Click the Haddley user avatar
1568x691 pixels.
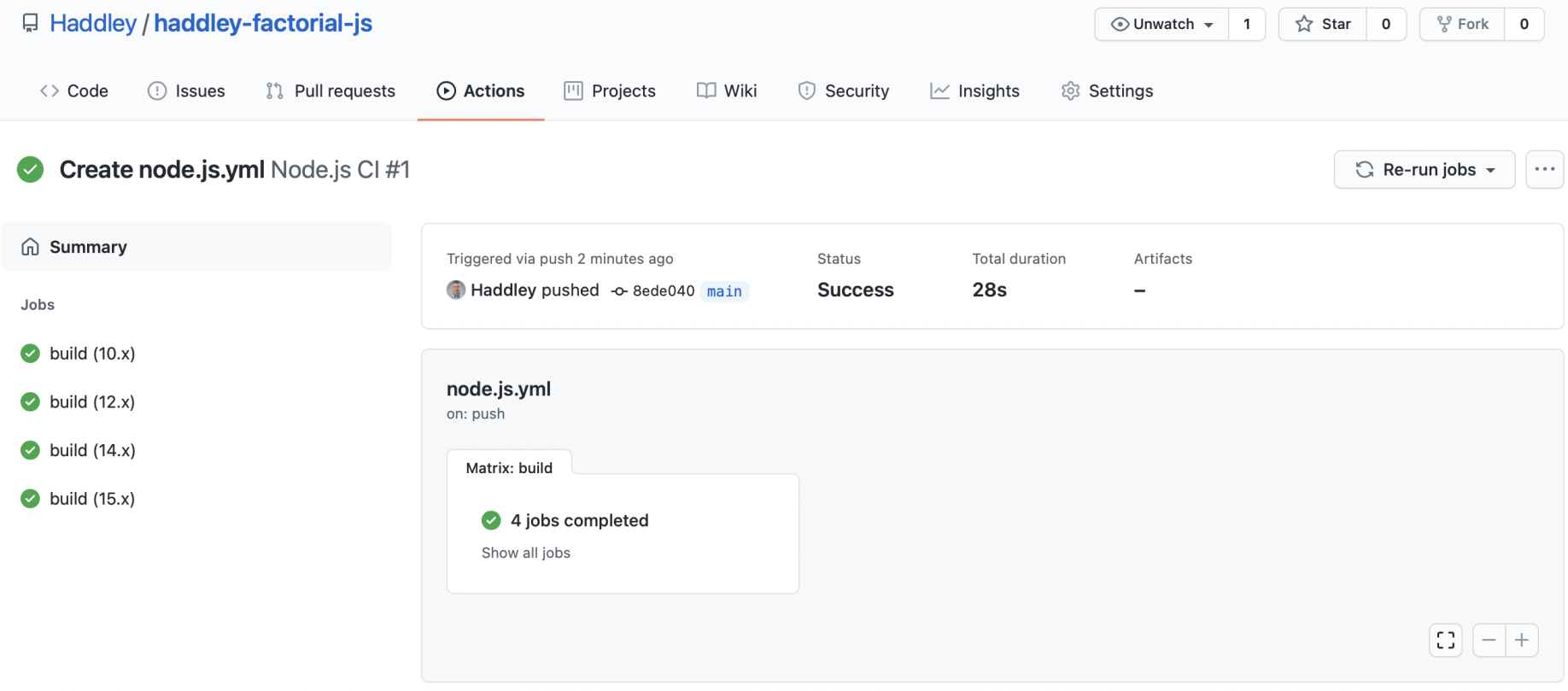pyautogui.click(x=456, y=290)
